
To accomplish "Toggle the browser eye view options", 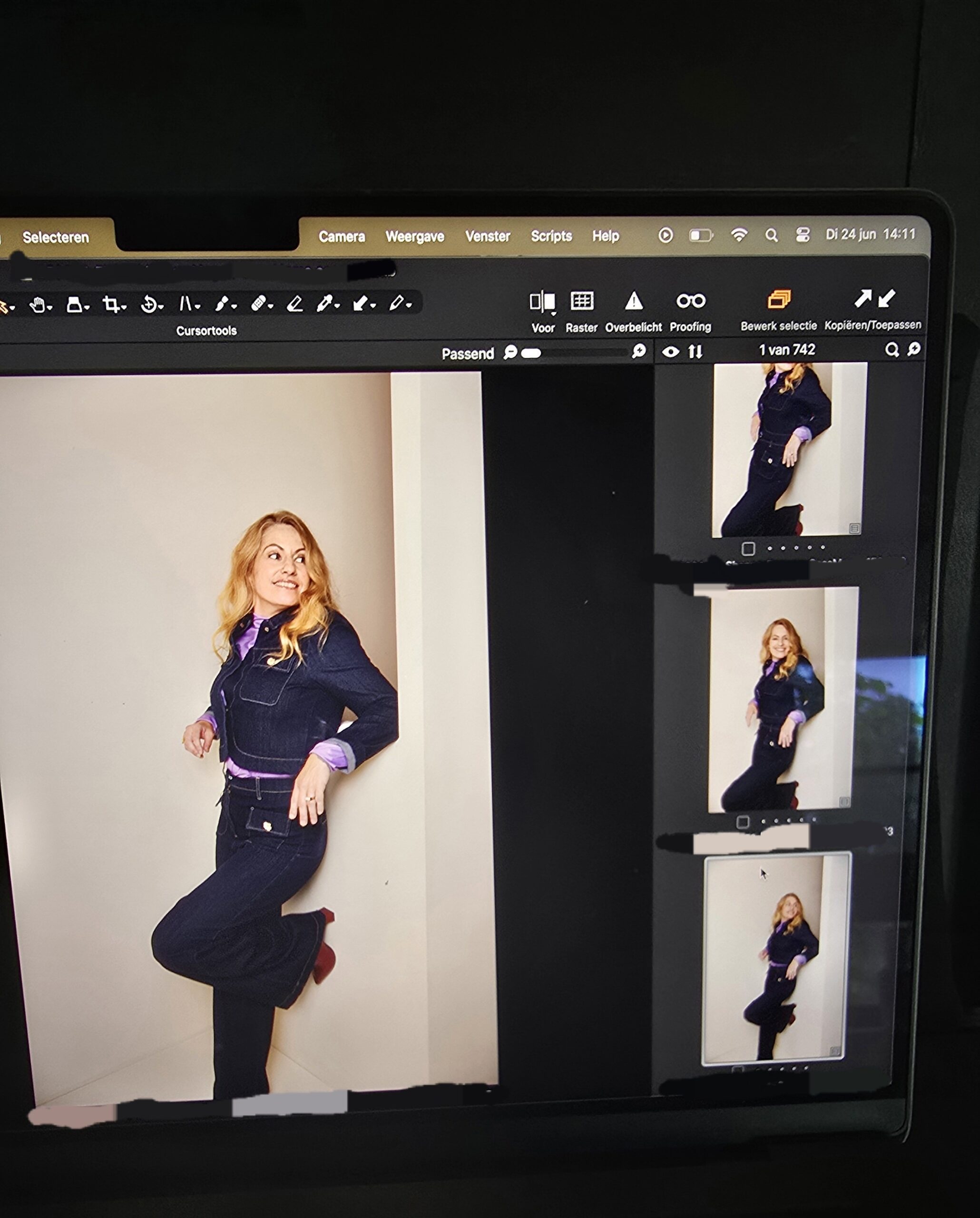I will pyautogui.click(x=670, y=352).
